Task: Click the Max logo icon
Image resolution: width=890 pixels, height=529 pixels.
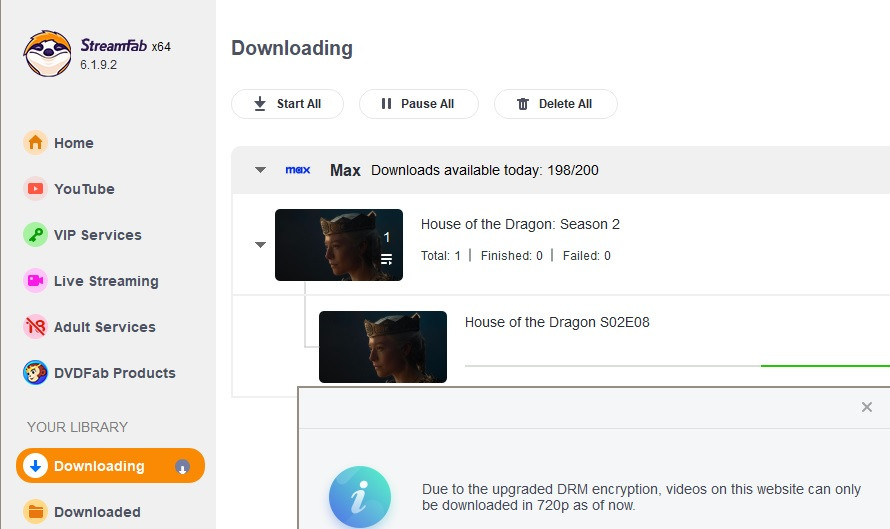Action: pos(298,170)
